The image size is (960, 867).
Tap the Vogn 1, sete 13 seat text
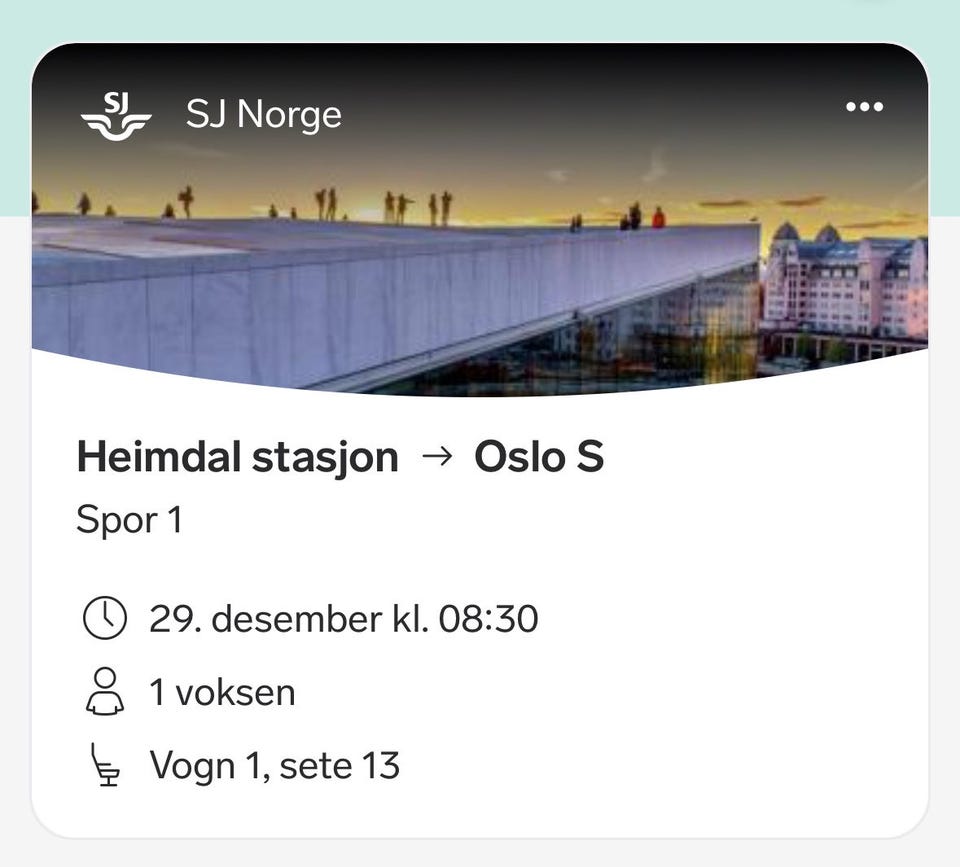click(274, 766)
